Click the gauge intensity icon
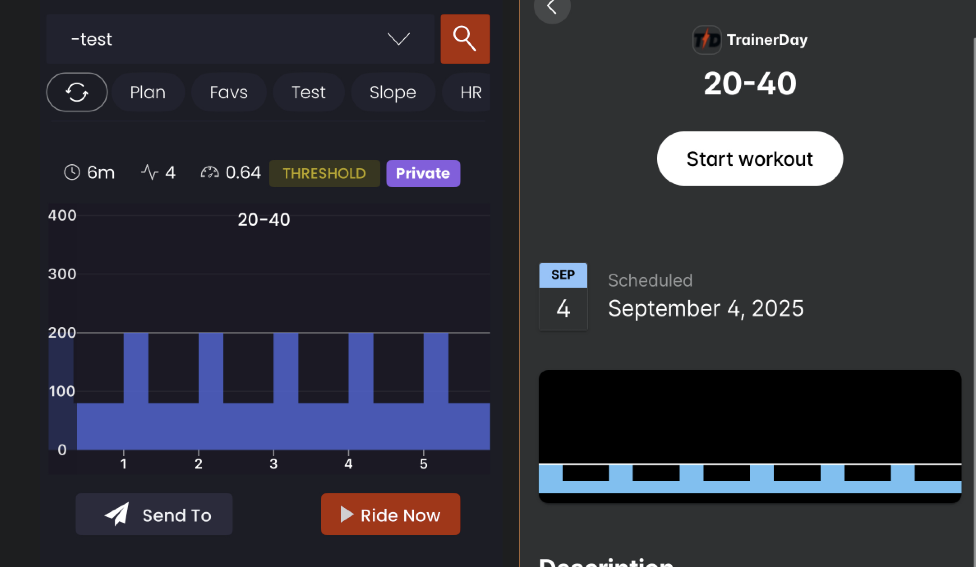This screenshot has height=567, width=976. [209, 173]
